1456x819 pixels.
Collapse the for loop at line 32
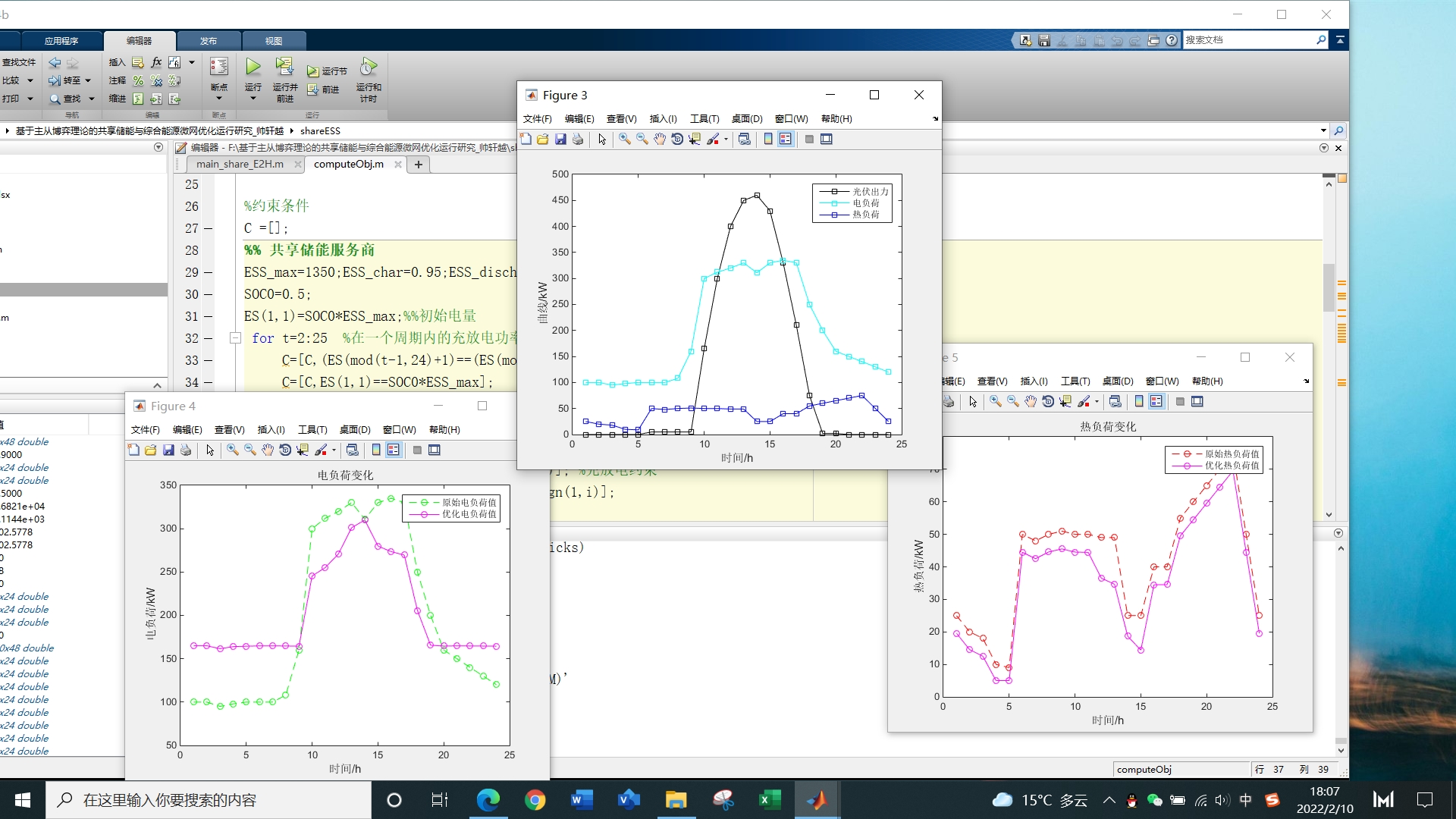(235, 338)
